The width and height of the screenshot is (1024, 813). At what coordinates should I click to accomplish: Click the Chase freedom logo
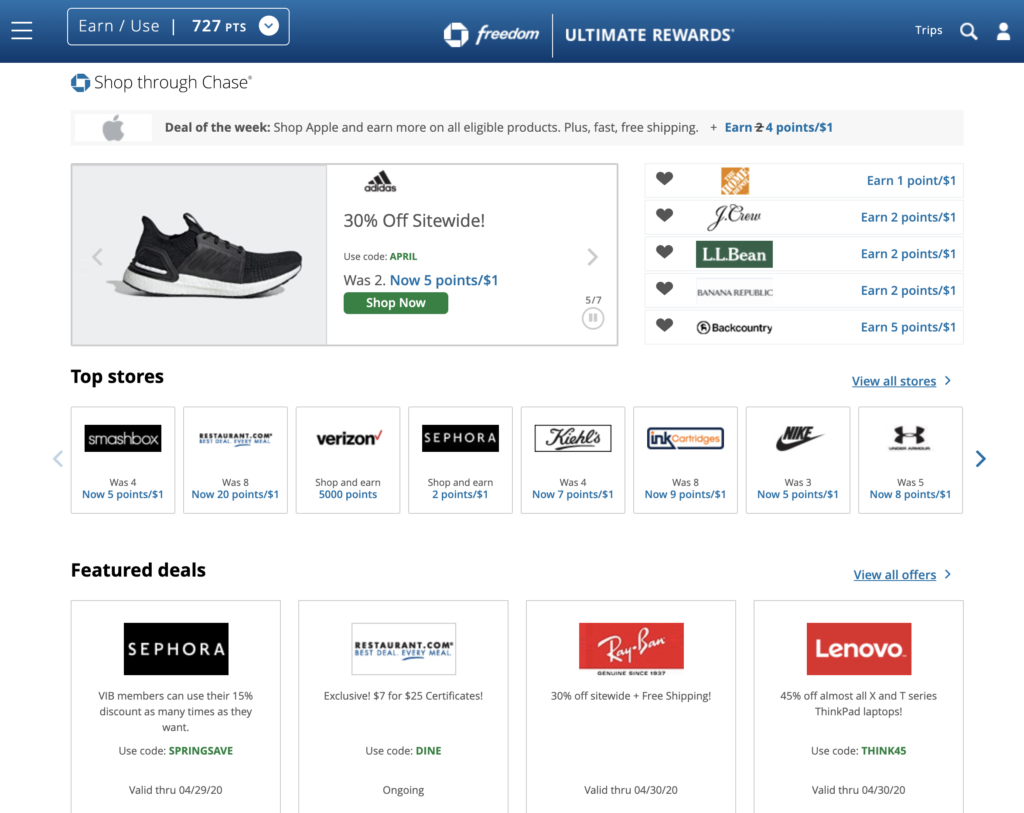[491, 34]
